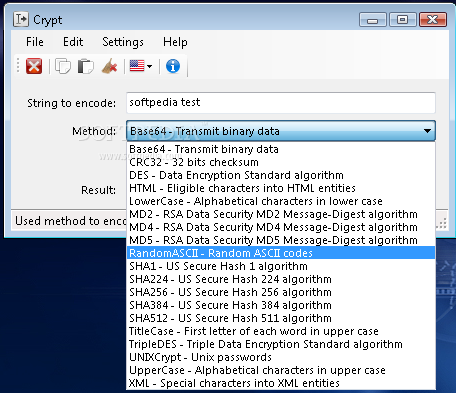456x393 pixels.
Task: Open the Help menu
Action: pyautogui.click(x=175, y=42)
